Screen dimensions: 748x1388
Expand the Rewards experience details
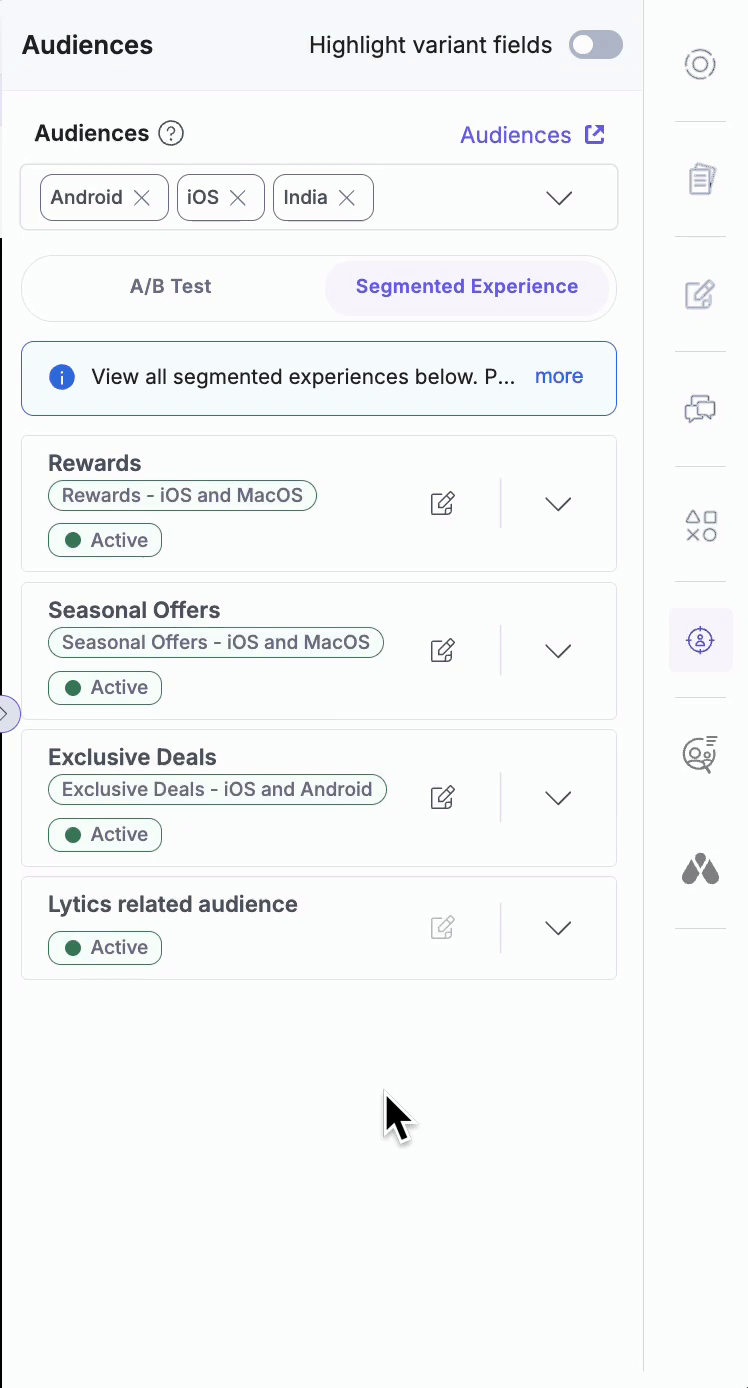558,503
